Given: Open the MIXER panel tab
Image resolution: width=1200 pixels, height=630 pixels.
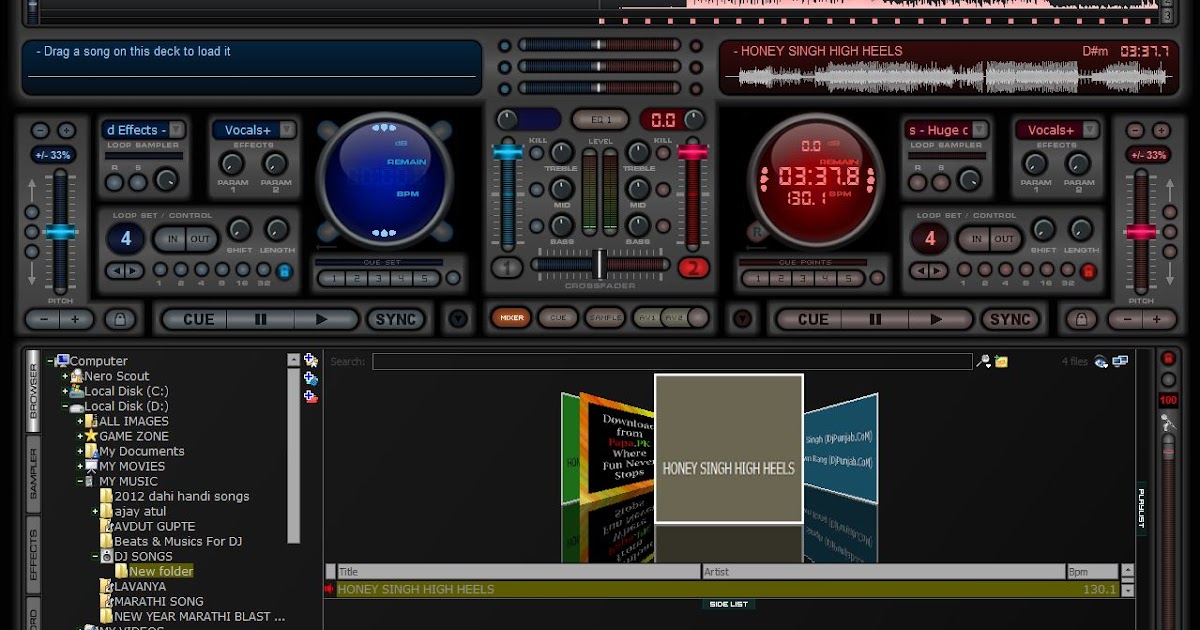Looking at the screenshot, I should click(511, 318).
